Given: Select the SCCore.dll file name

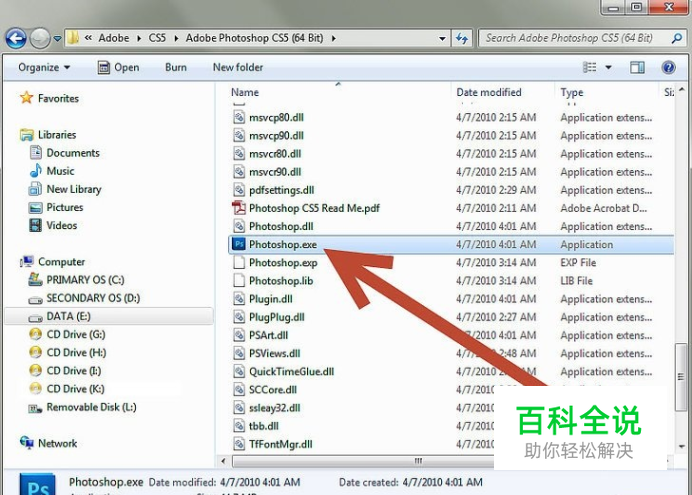Looking at the screenshot, I should point(273,390).
